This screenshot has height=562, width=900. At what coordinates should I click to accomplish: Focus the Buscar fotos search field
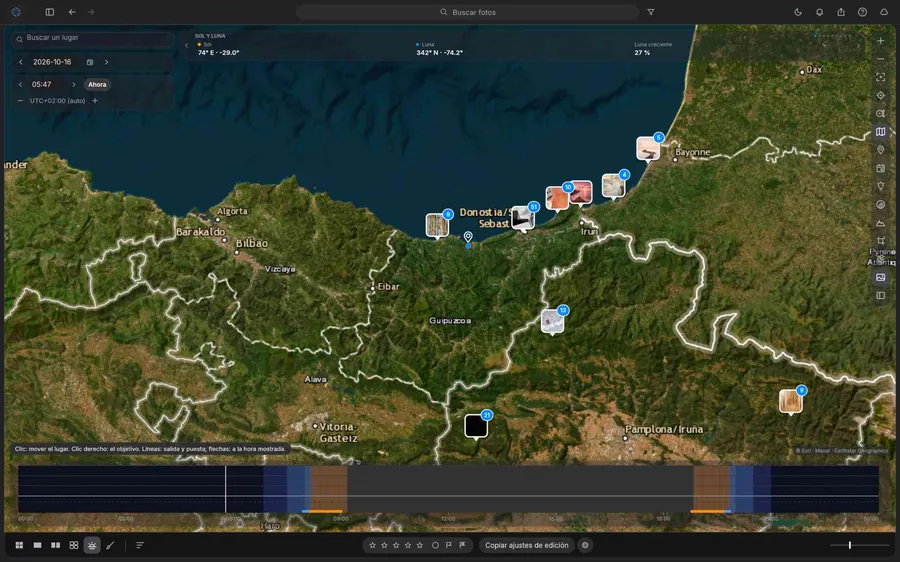467,12
